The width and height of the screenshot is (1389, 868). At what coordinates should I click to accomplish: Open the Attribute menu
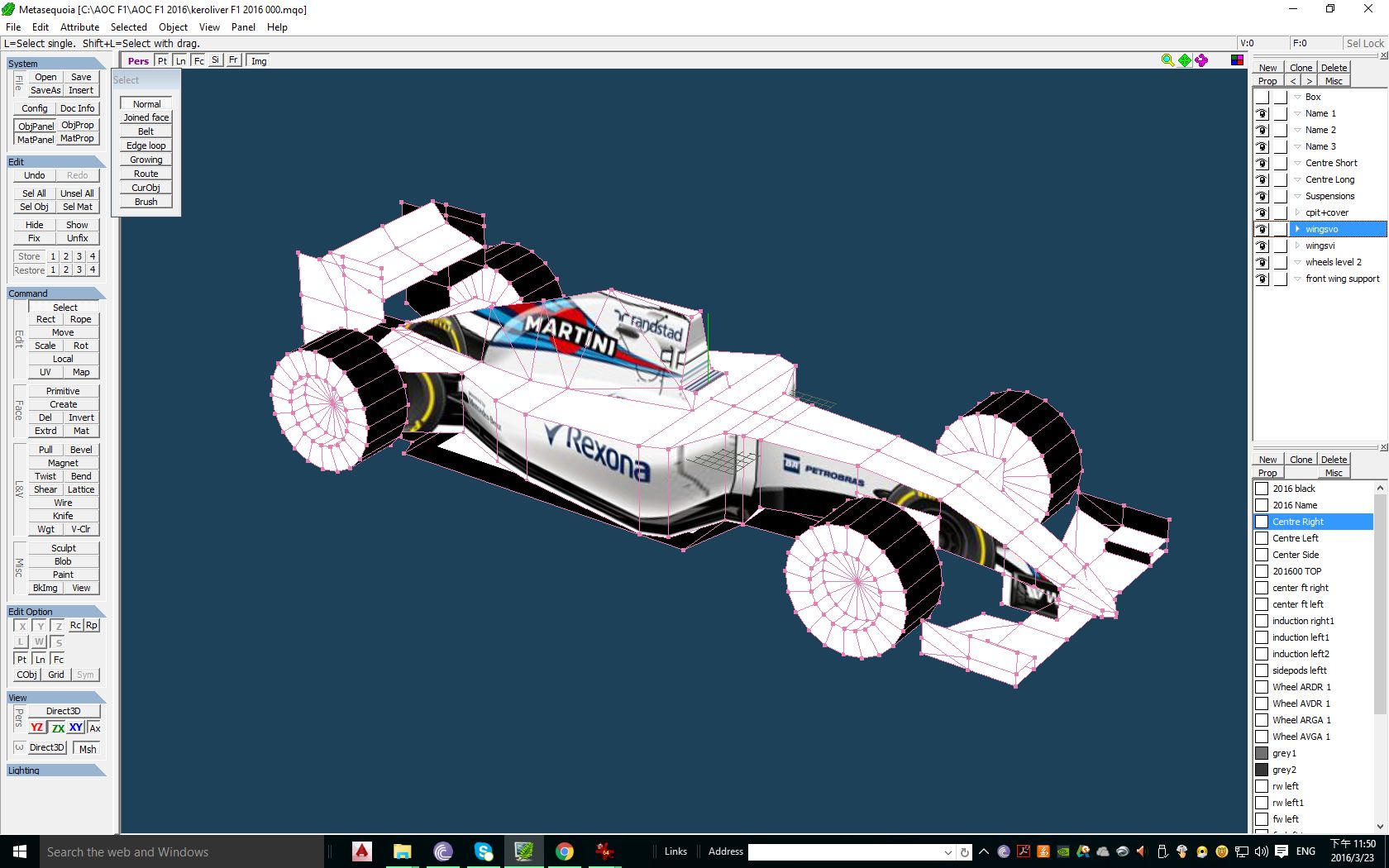79,27
